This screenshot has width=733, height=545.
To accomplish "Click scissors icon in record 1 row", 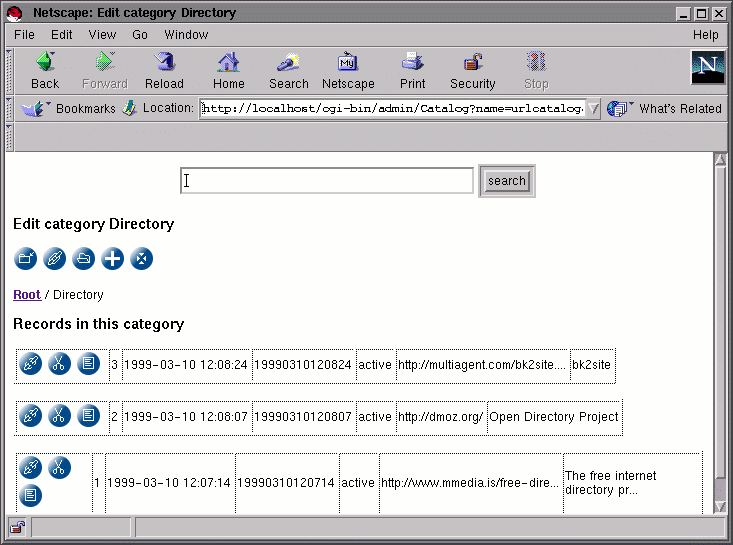I will [x=60, y=467].
